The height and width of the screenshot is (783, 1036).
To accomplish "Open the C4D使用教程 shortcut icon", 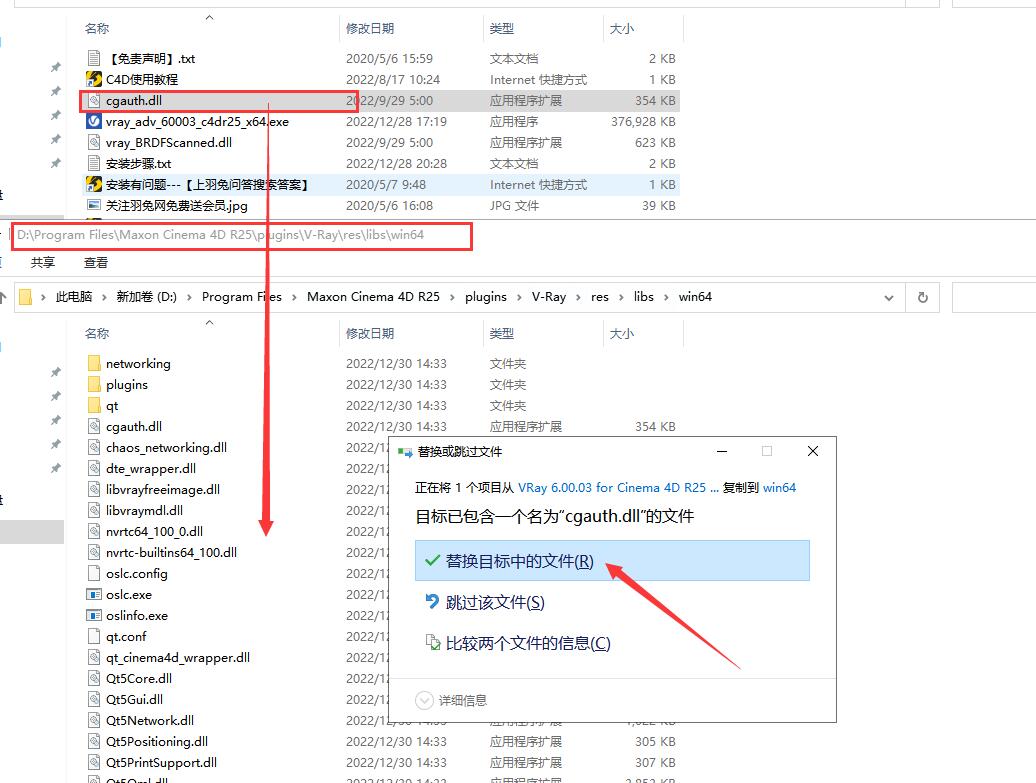I will (94, 79).
